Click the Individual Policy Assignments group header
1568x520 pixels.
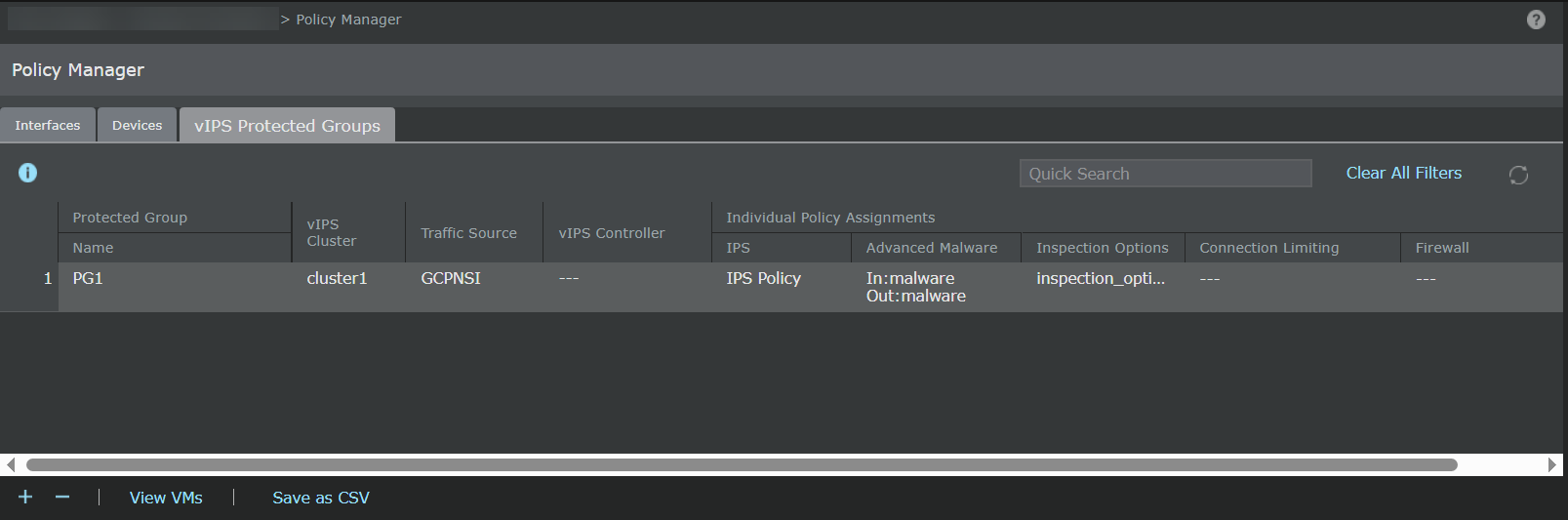(x=830, y=218)
